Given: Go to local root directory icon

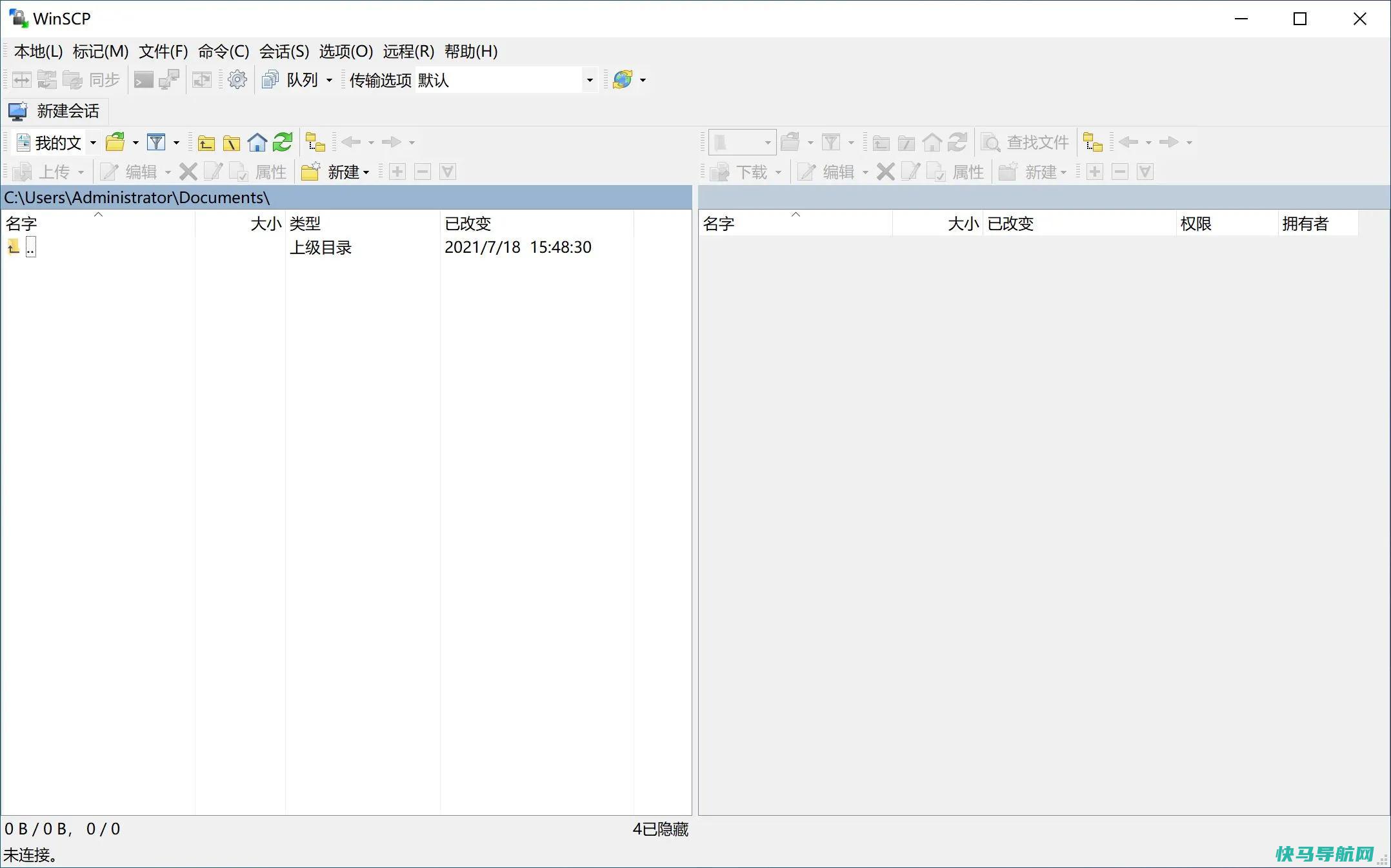Looking at the screenshot, I should (x=232, y=143).
